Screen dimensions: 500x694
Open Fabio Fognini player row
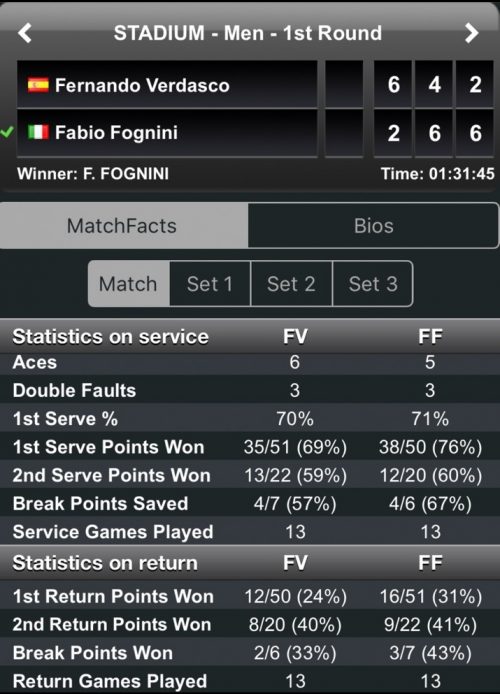point(167,133)
